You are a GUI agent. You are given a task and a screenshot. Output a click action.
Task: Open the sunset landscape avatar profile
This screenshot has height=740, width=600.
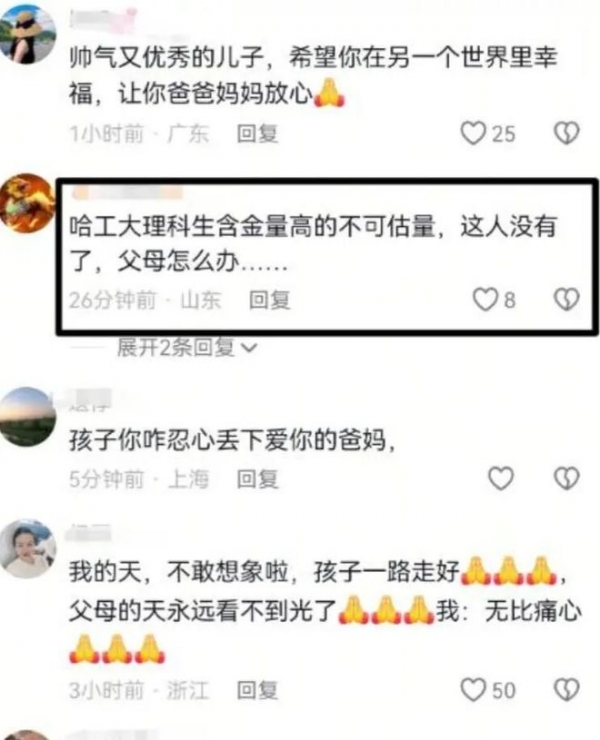tap(27, 417)
